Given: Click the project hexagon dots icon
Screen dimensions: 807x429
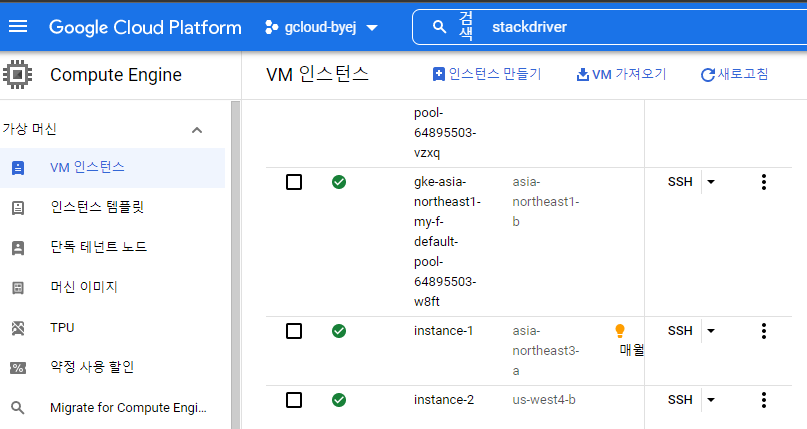Looking at the screenshot, I should (x=271, y=27).
